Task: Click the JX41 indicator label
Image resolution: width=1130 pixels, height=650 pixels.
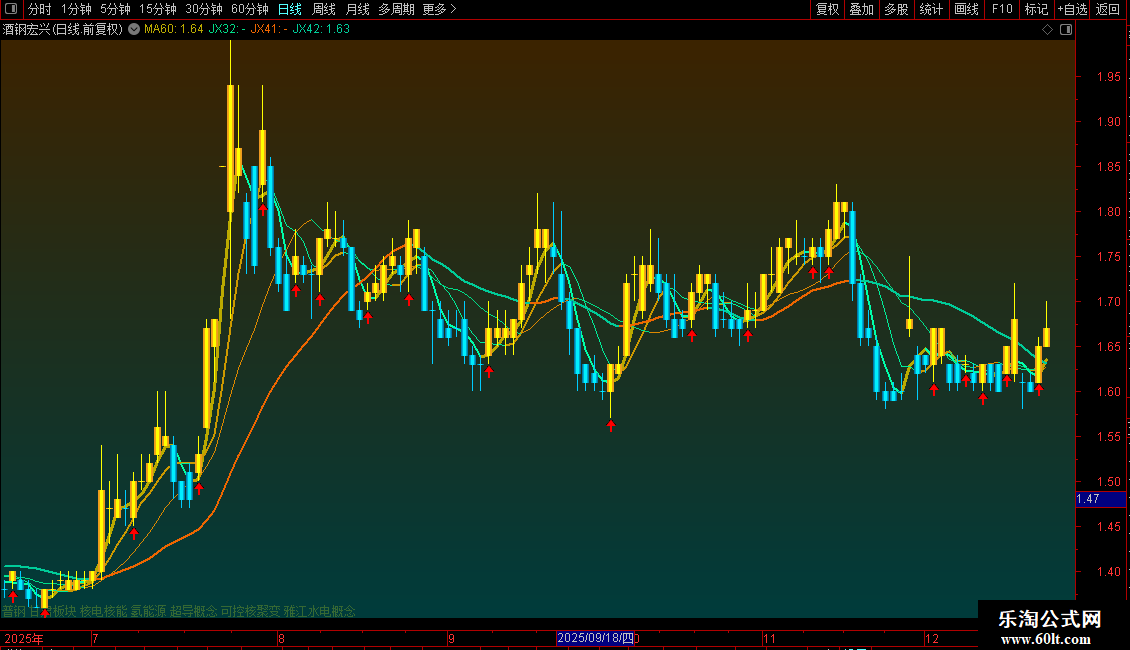Action: click(269, 29)
